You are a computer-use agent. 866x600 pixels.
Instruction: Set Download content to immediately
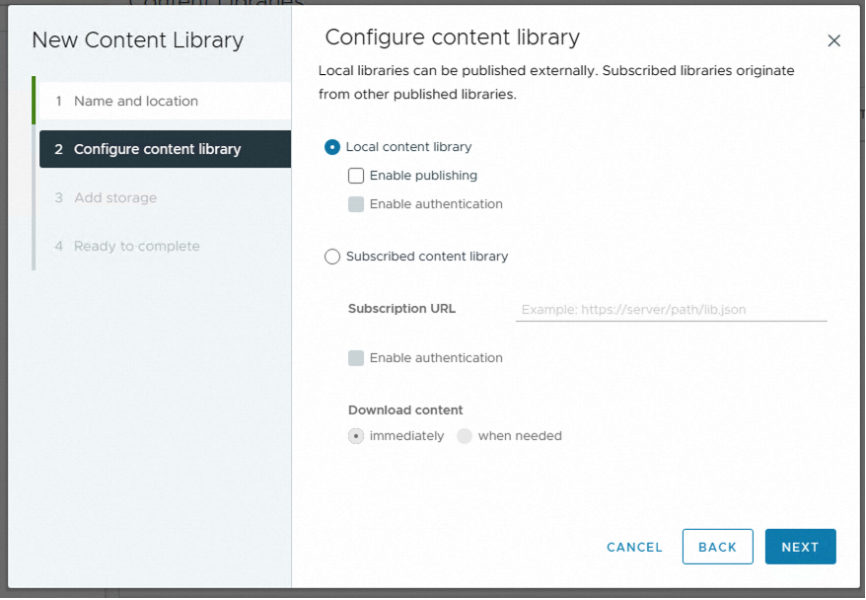(x=356, y=436)
